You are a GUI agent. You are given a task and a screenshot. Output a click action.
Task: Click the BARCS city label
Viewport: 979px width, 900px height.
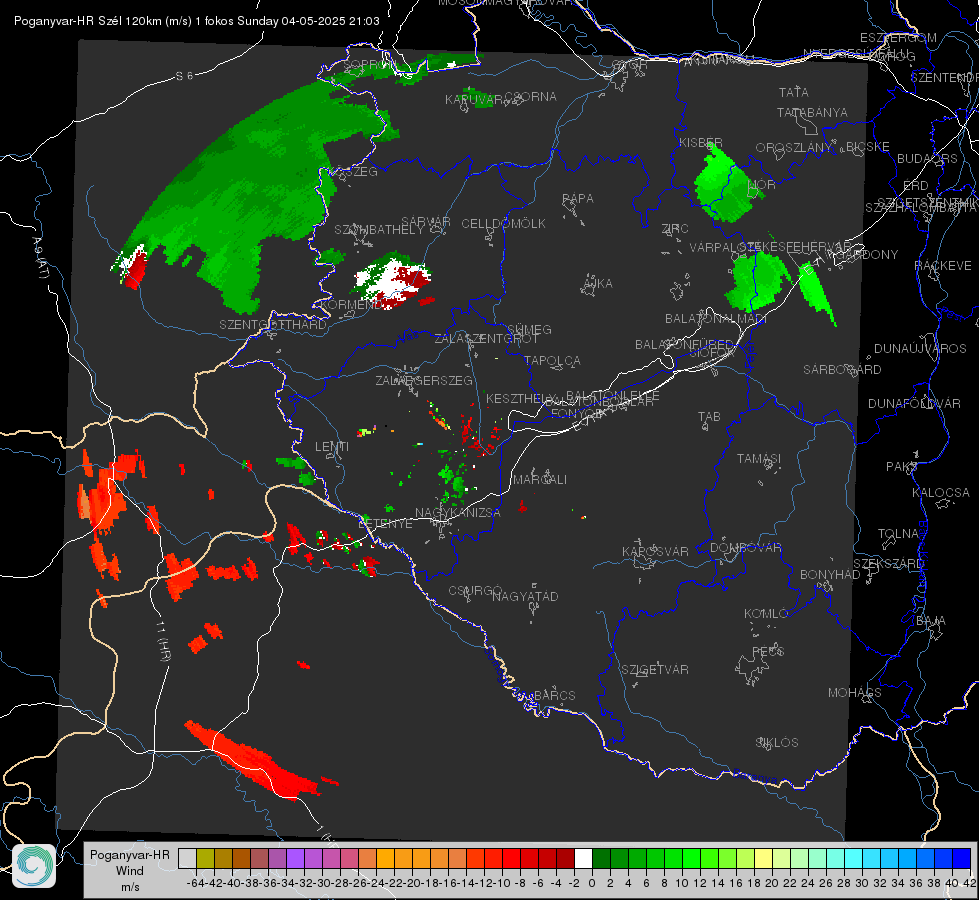tap(555, 695)
